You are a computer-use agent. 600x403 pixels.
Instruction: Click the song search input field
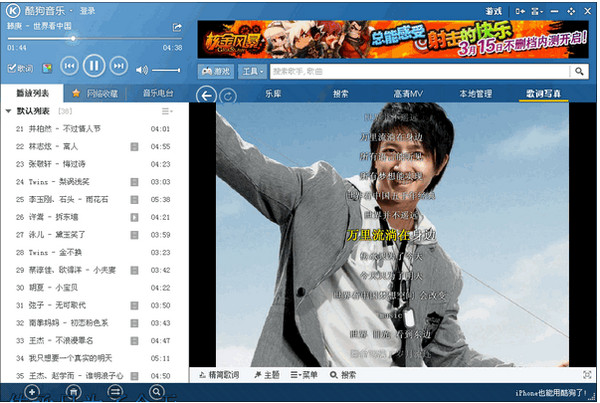pos(420,72)
